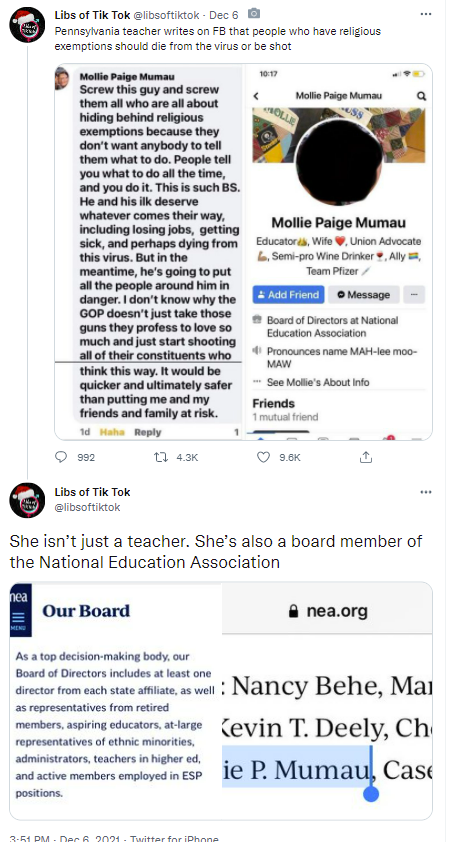This screenshot has width=449, height=842.
Task: Click the Add Friend button in screenshot
Action: point(288,295)
